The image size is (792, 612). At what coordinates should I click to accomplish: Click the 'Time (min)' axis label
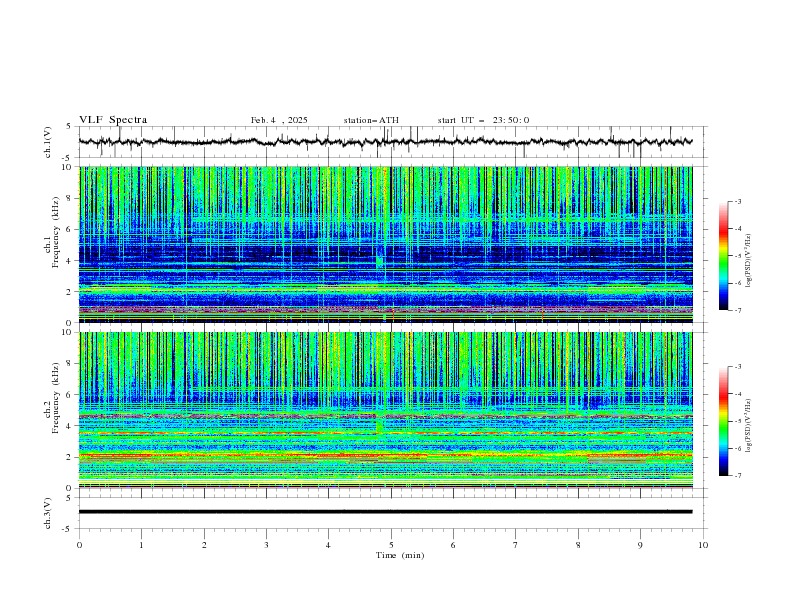(x=400, y=555)
